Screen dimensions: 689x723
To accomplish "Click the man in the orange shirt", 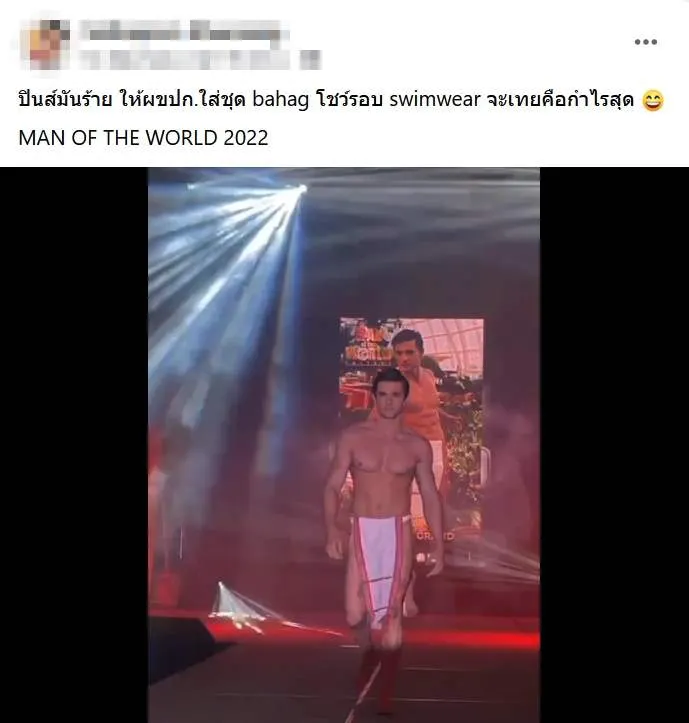I will 421,392.
